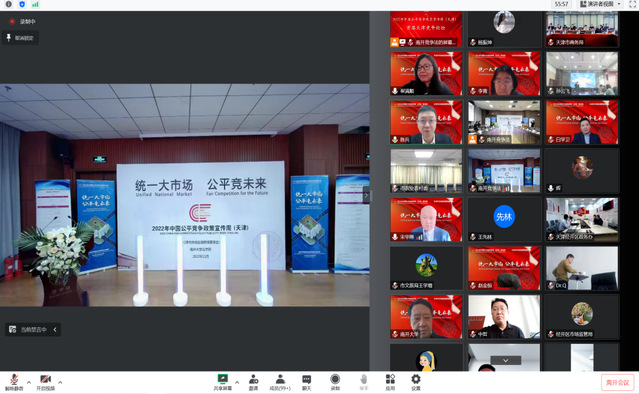Show more participants with the down chevron
The height and width of the screenshot is (394, 639).
[x=505, y=361]
